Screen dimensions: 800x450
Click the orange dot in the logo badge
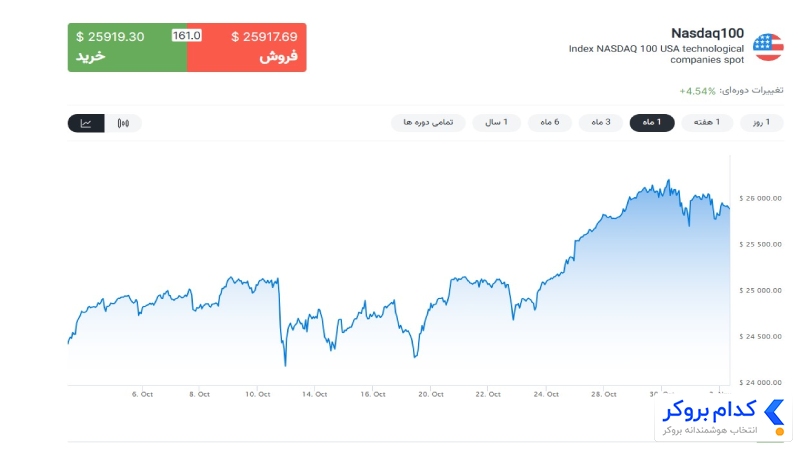click(779, 432)
